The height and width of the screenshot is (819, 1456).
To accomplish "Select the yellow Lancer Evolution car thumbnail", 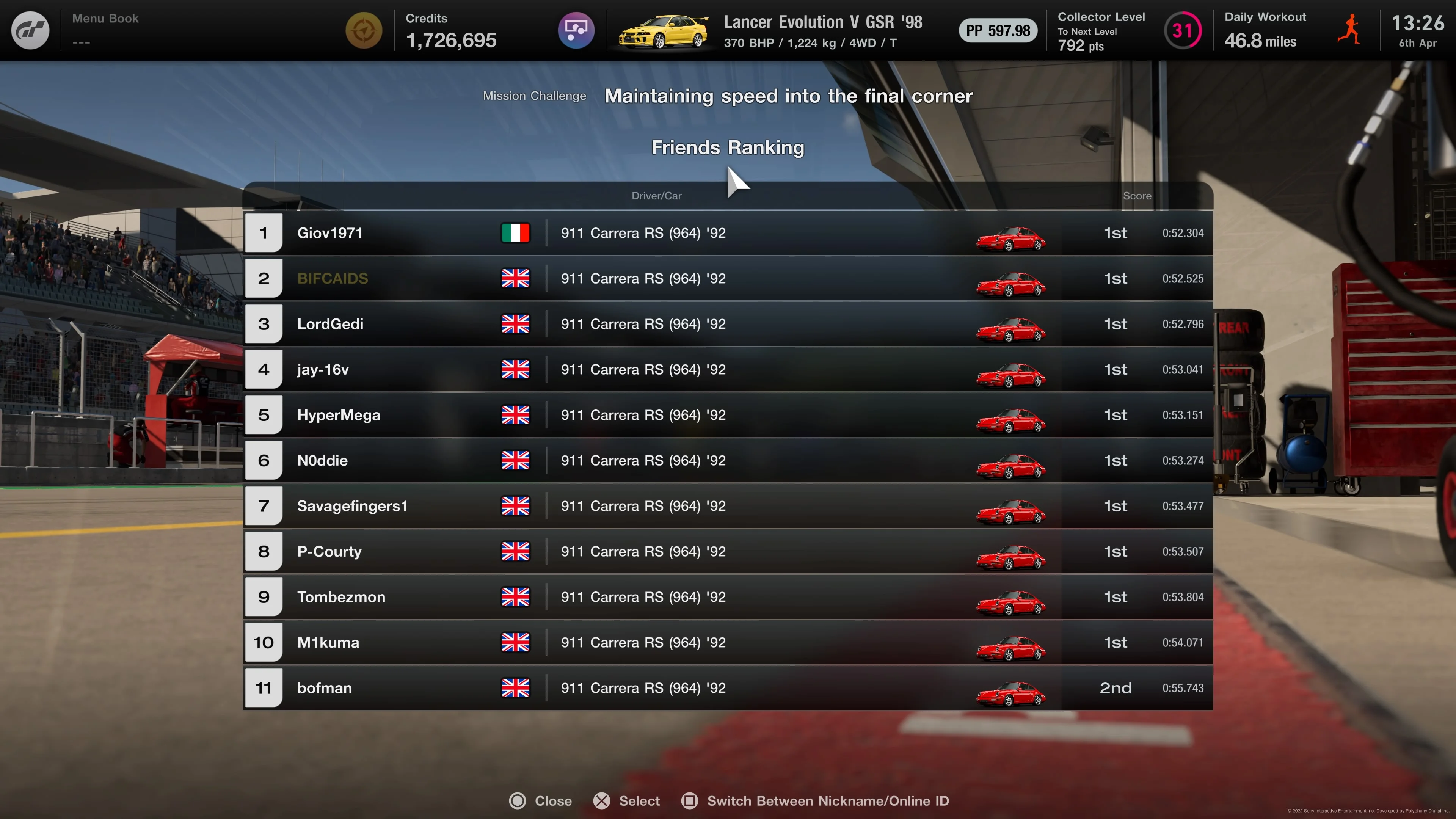I will click(664, 31).
